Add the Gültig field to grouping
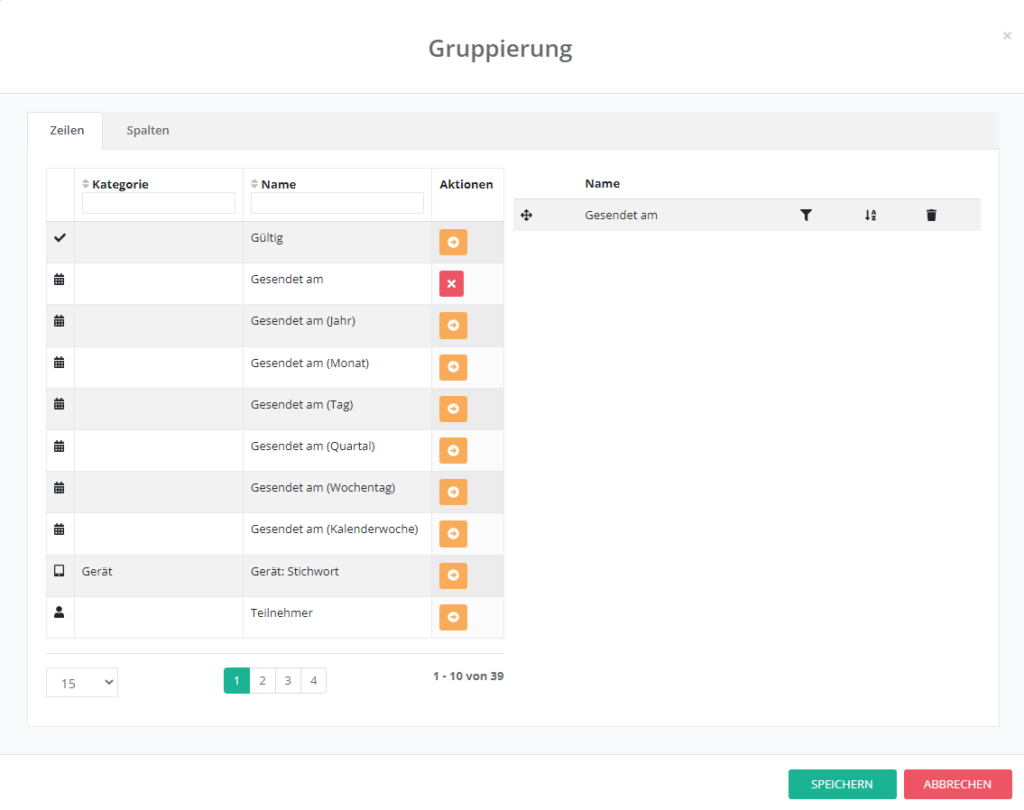The height and width of the screenshot is (810, 1024). pos(452,242)
